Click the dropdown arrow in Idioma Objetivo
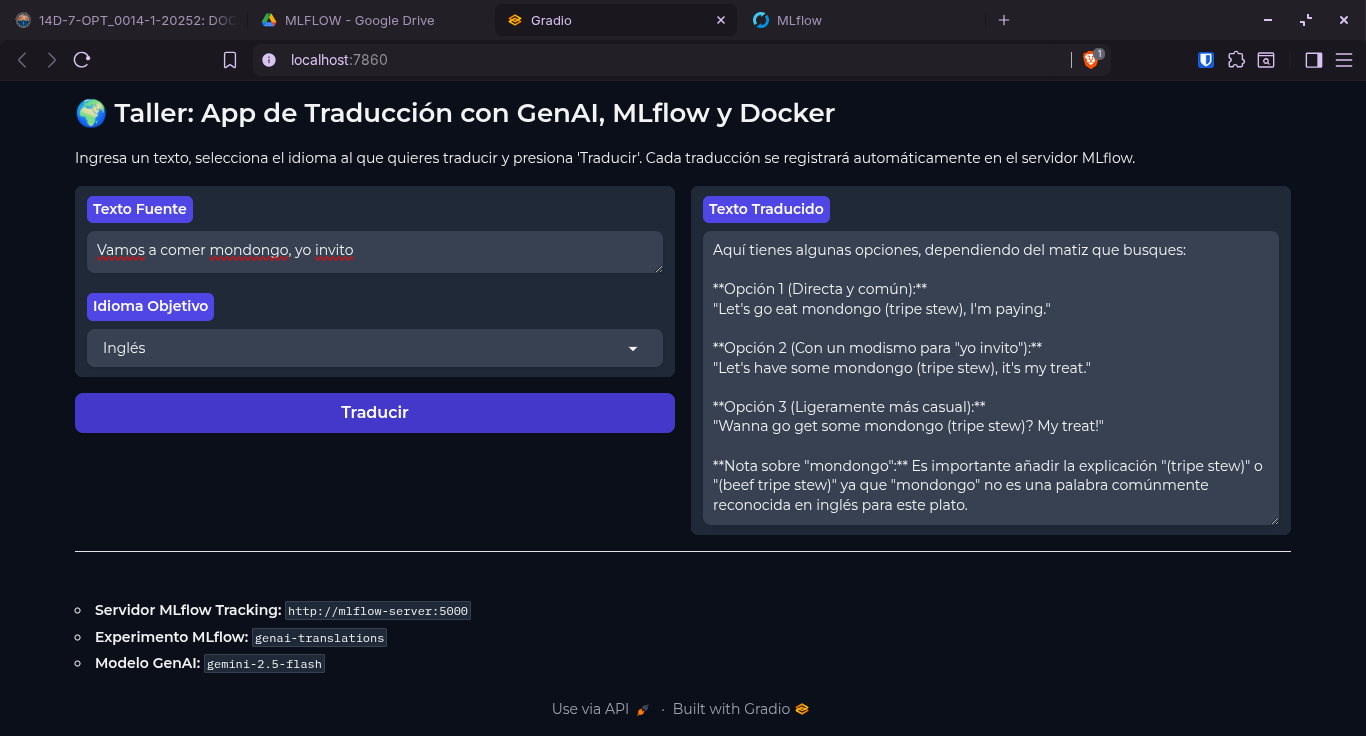 click(633, 348)
